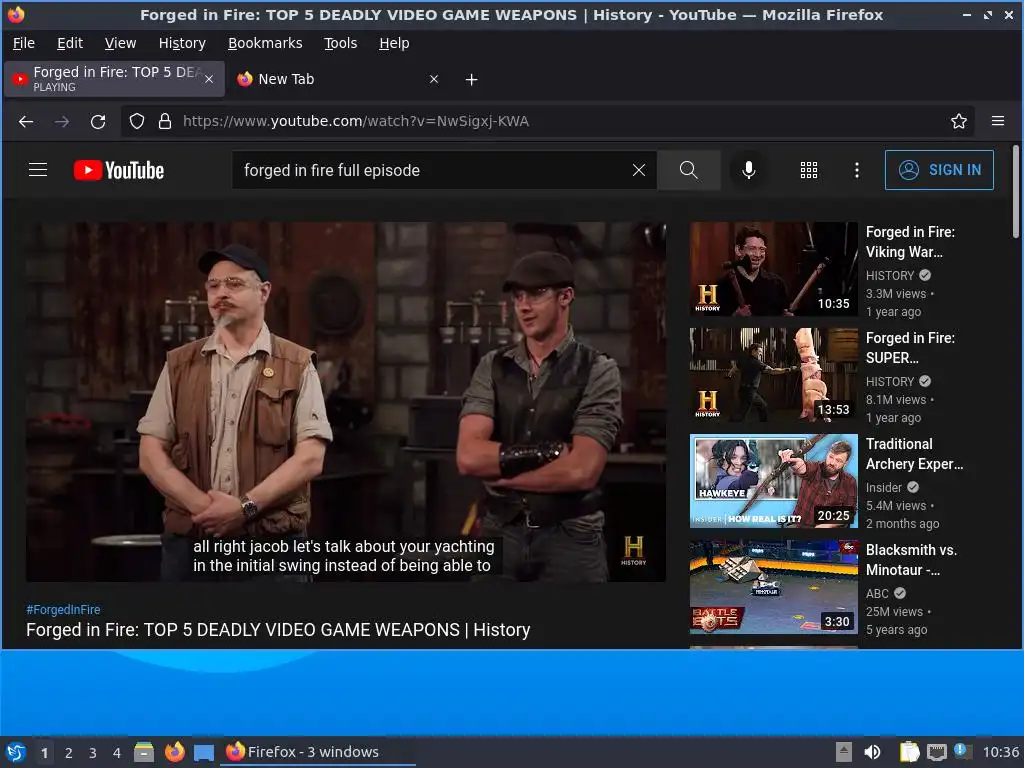Image resolution: width=1024 pixels, height=768 pixels.
Task: Click the network tray icon
Action: [x=936, y=752]
